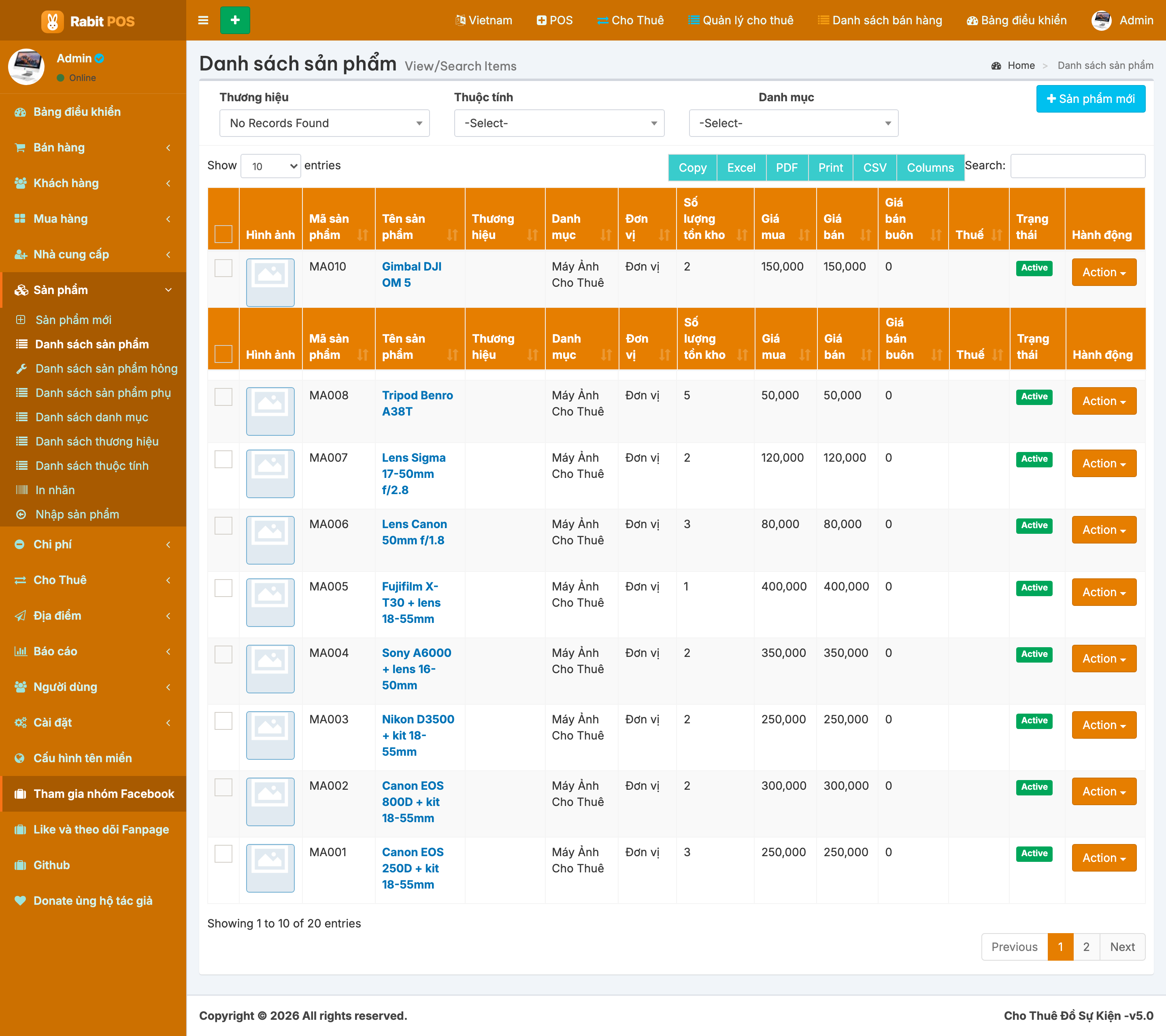
Task: Click the Donate heart icon
Action: pyautogui.click(x=20, y=901)
